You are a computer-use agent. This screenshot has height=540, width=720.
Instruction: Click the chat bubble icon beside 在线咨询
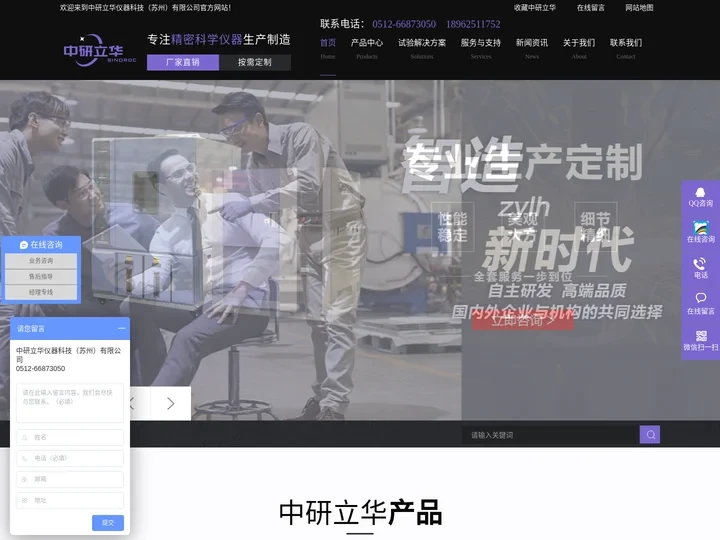tap(24, 245)
